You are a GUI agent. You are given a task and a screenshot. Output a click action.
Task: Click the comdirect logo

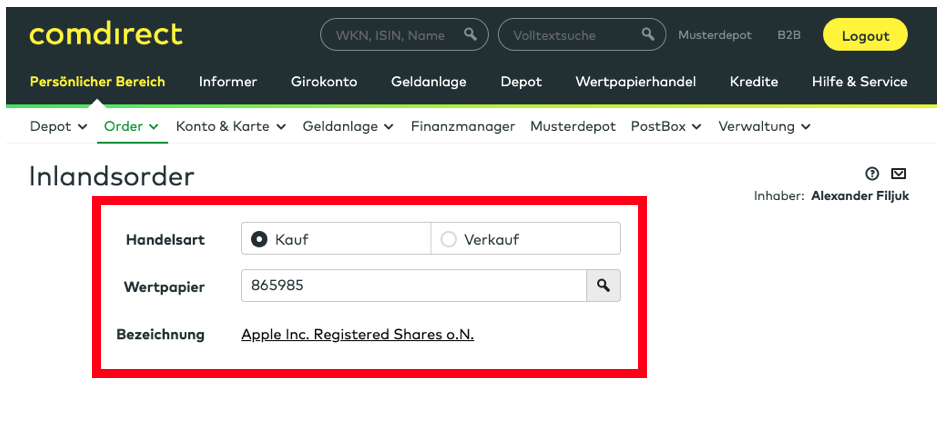tap(106, 34)
